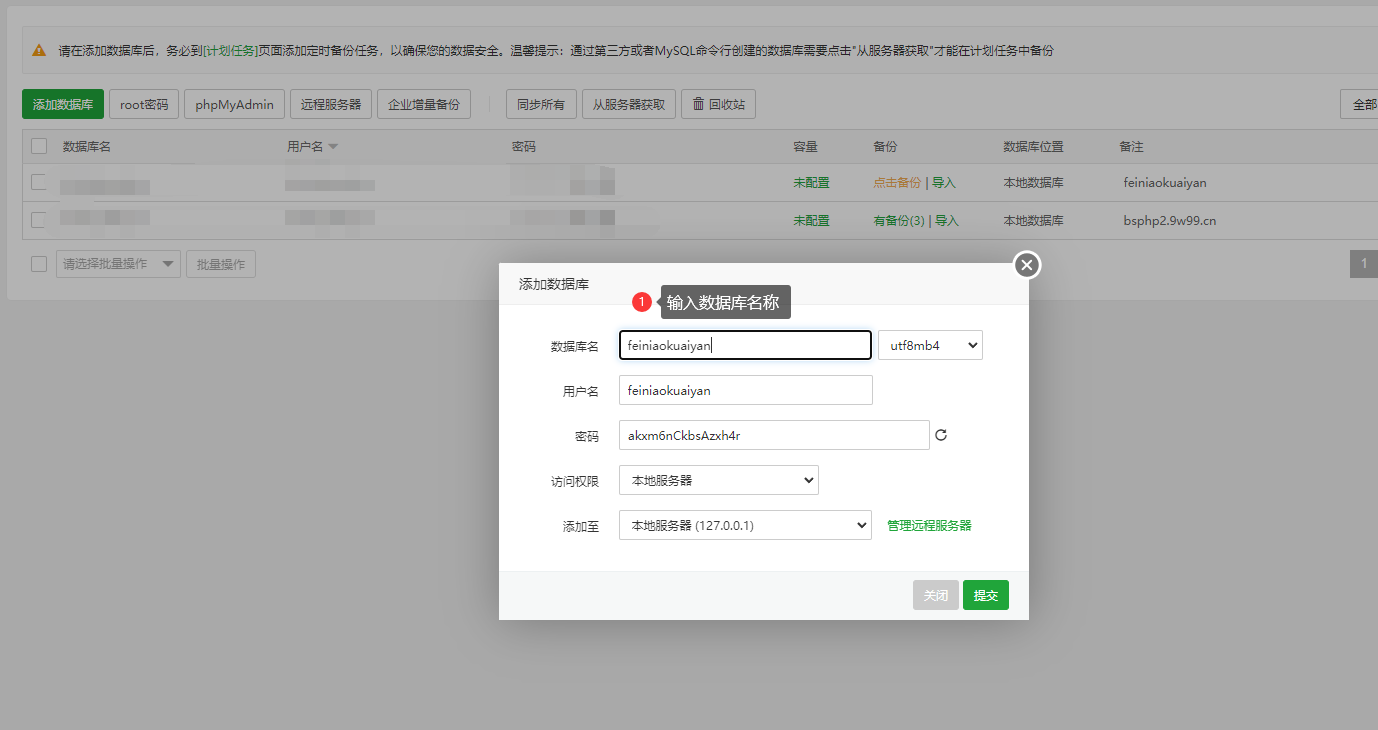
Task: Open the utf8mb4 charset dropdown
Action: (930, 345)
